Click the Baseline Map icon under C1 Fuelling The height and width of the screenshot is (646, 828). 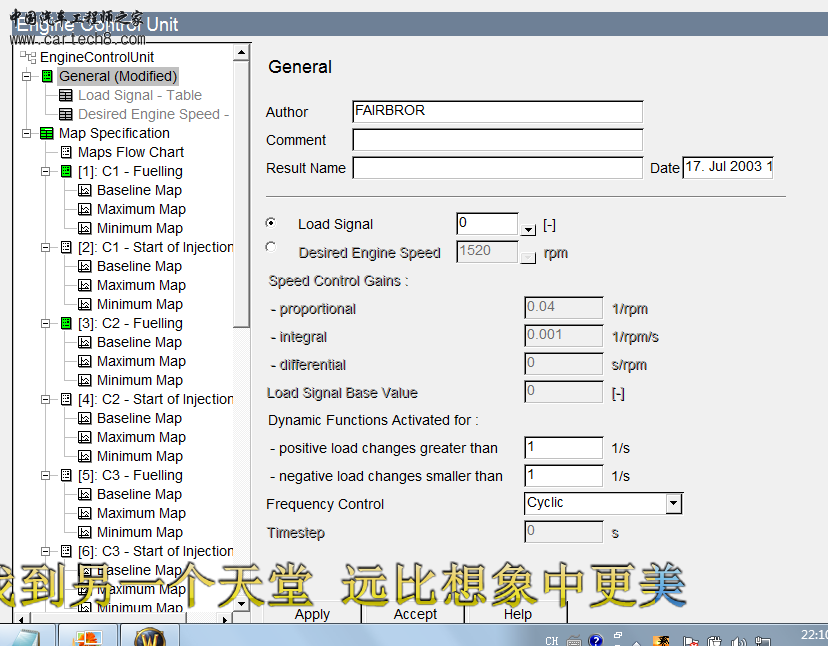point(84,191)
